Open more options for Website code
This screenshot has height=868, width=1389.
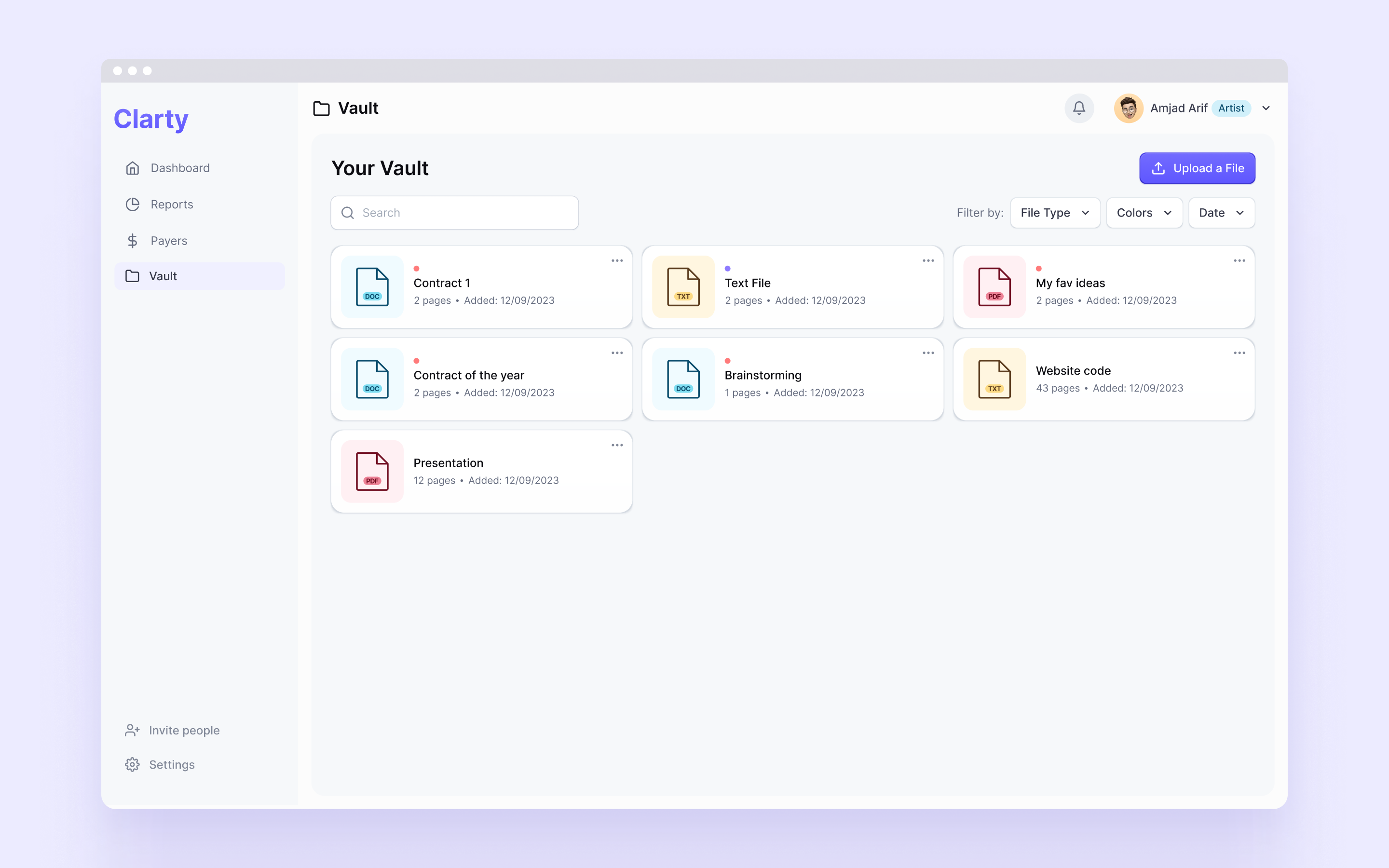click(1239, 353)
